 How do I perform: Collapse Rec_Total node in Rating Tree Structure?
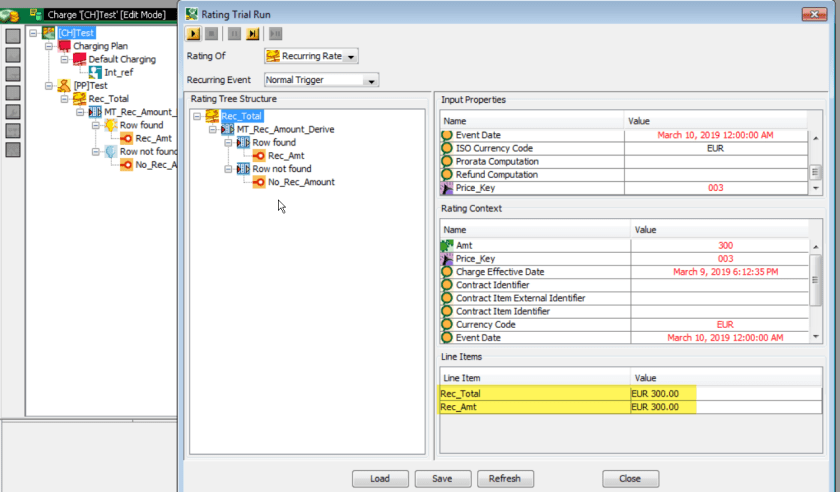coord(197,116)
